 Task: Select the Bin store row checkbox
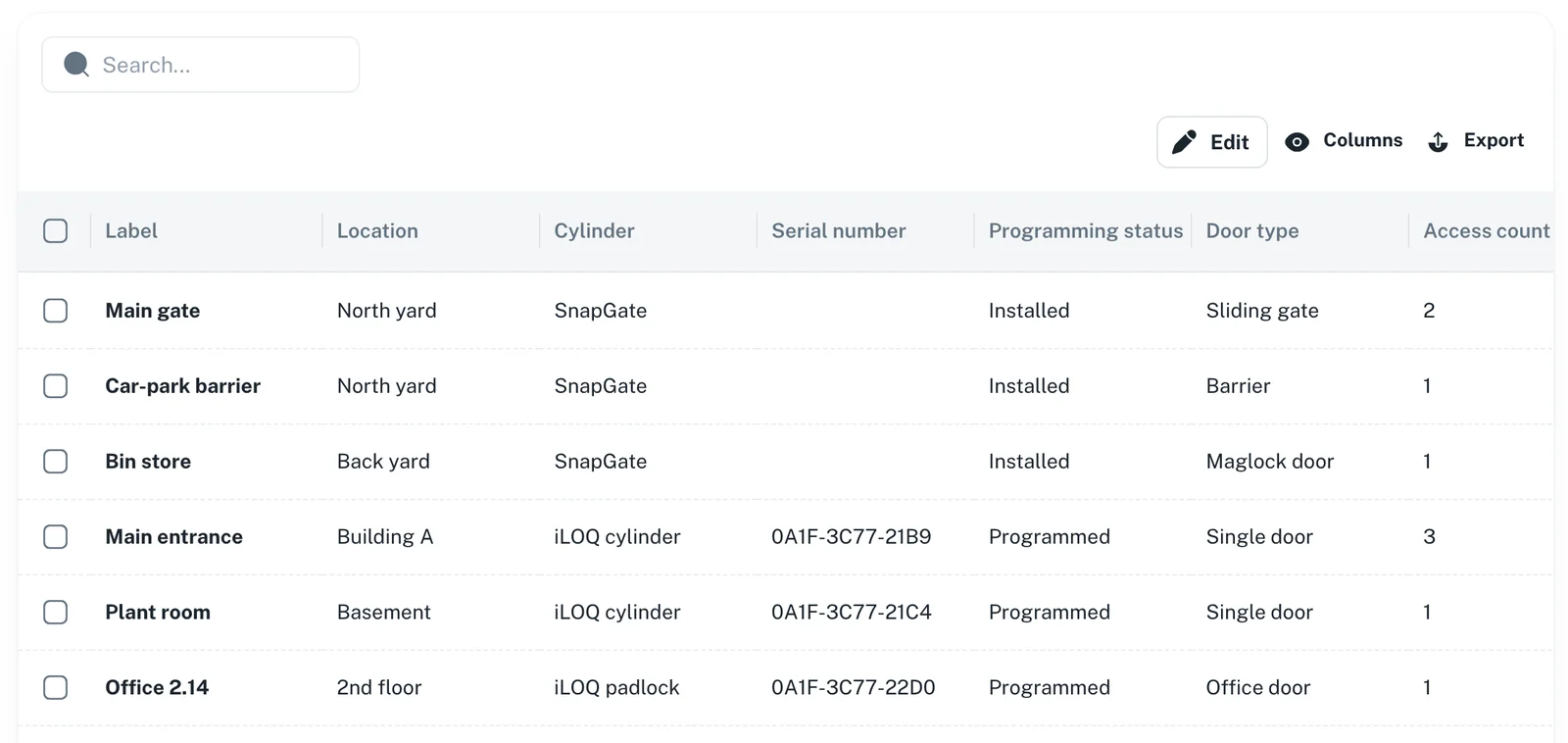pos(56,462)
